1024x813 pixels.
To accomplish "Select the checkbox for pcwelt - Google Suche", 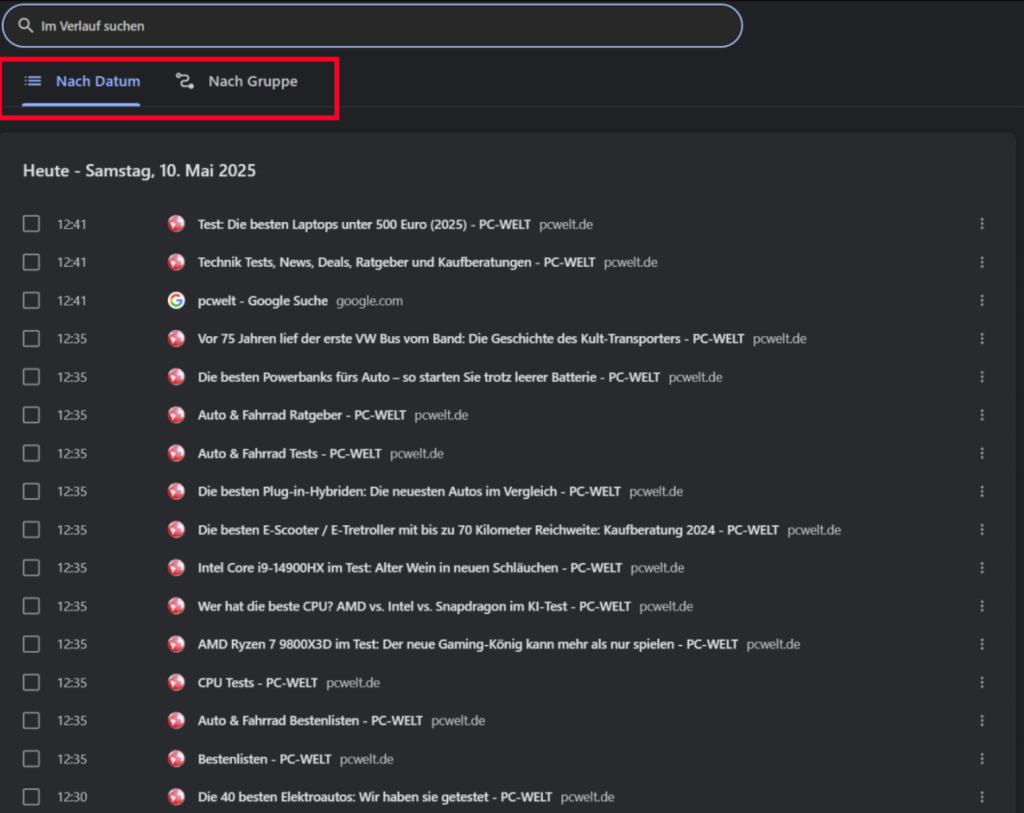I will point(32,301).
